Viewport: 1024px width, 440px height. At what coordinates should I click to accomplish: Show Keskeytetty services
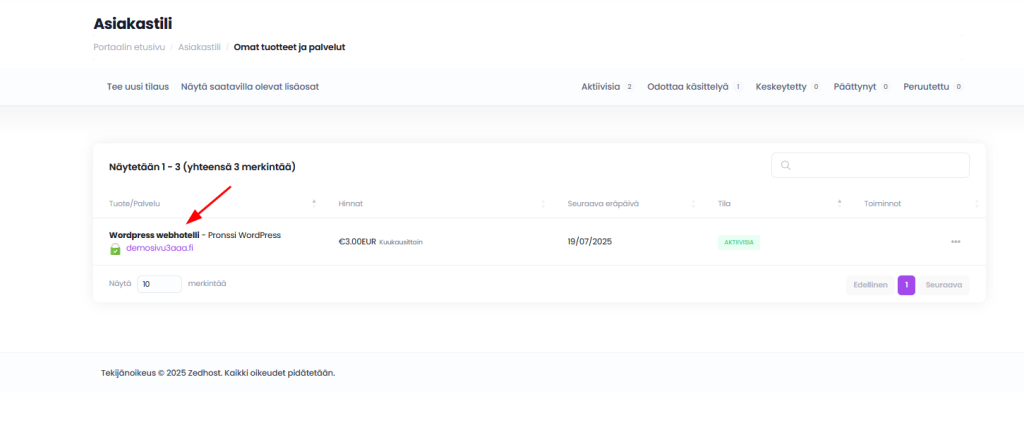pos(787,87)
